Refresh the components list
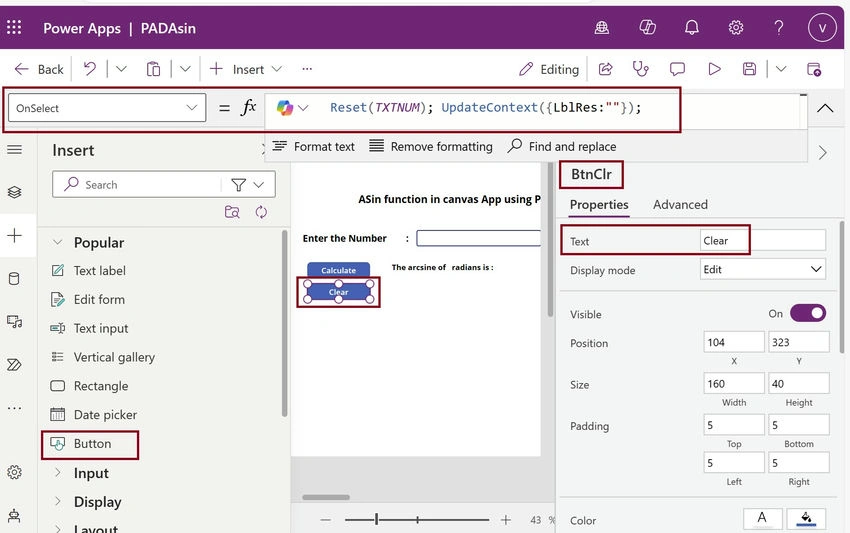Viewport: 850px width, 533px height. (x=261, y=212)
